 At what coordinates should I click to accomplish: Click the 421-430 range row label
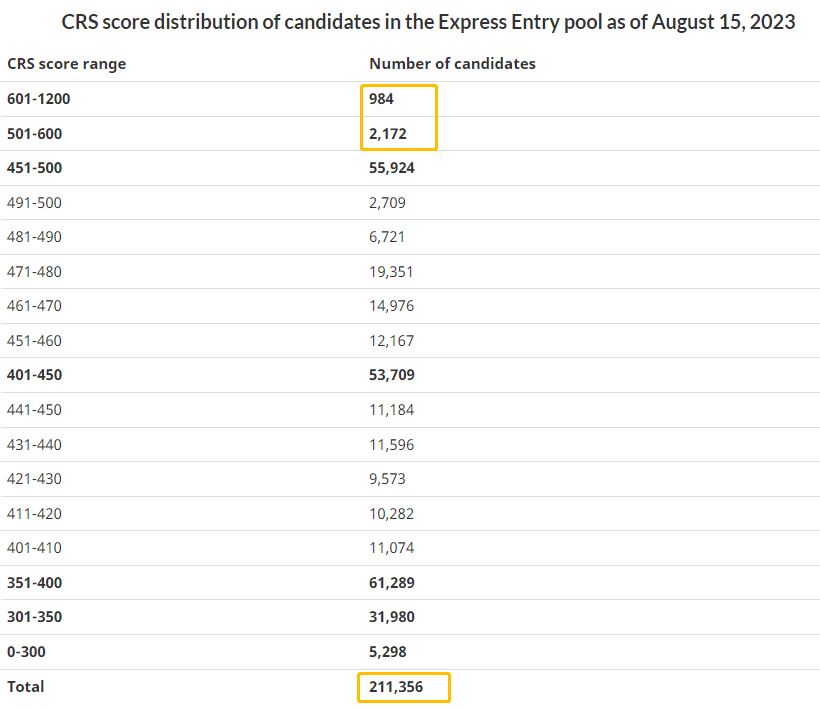34,479
